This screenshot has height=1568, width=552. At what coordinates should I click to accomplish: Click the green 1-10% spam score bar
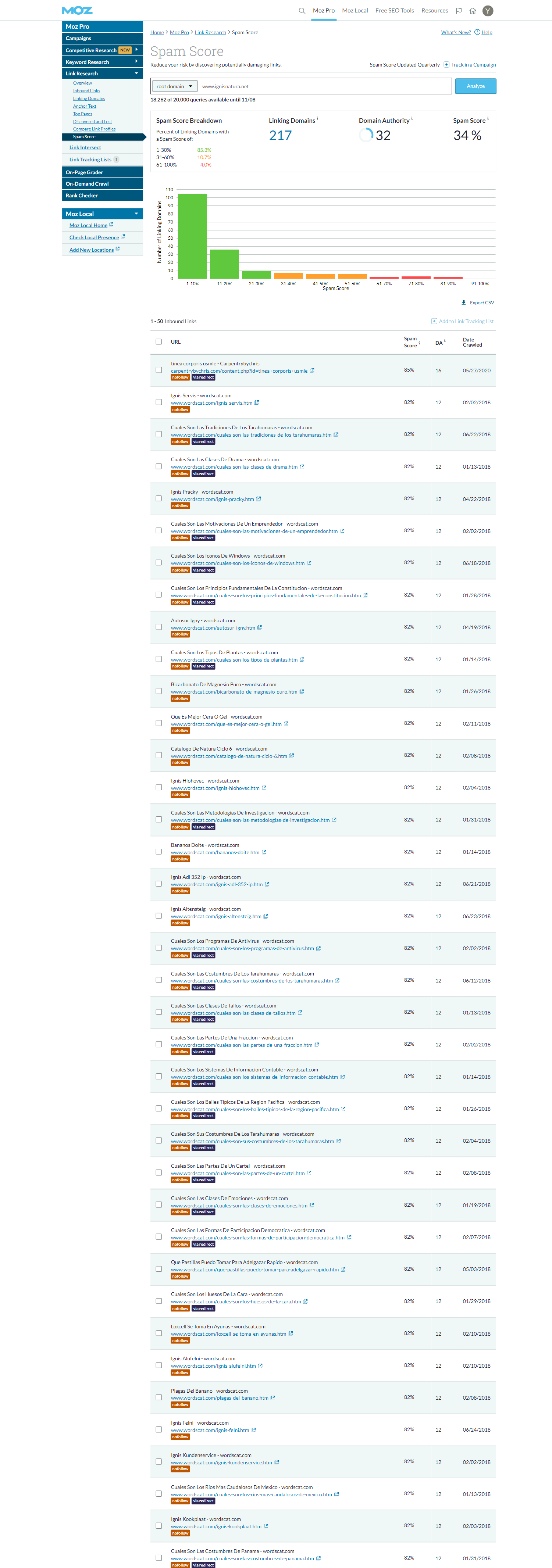tap(193, 236)
